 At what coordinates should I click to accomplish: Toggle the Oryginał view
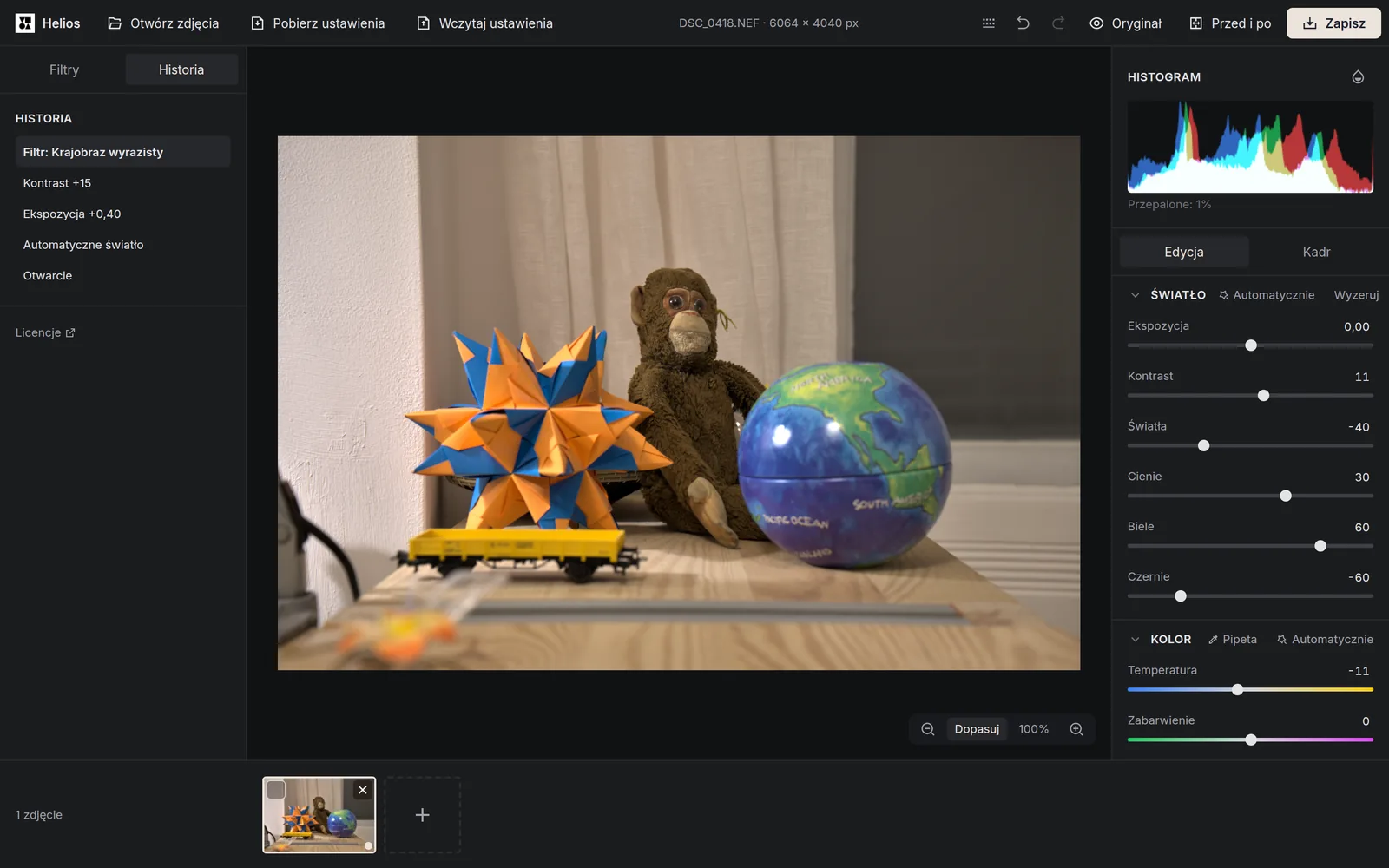click(x=1125, y=23)
